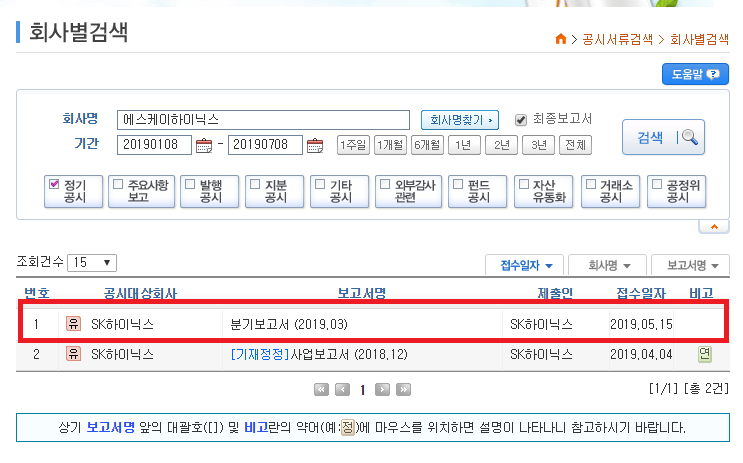
Task: Enable 기타공시 filter
Action: coord(320,184)
